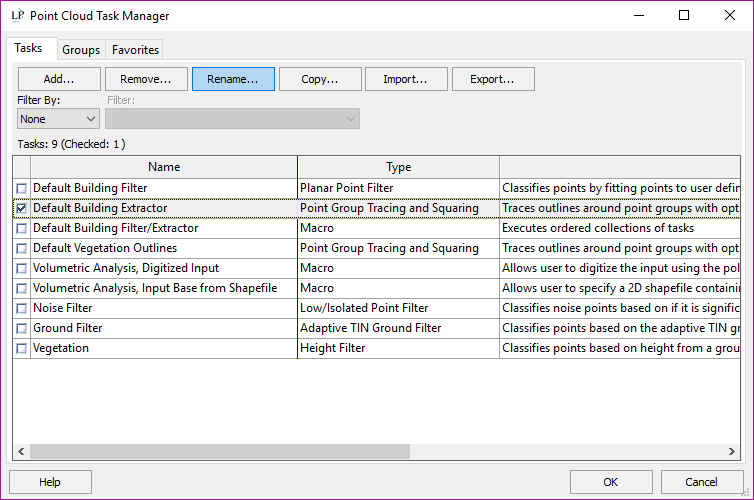Image resolution: width=754 pixels, height=500 pixels.
Task: Click the Tasks: 9 (Checked: 1) label
Action: (71, 144)
